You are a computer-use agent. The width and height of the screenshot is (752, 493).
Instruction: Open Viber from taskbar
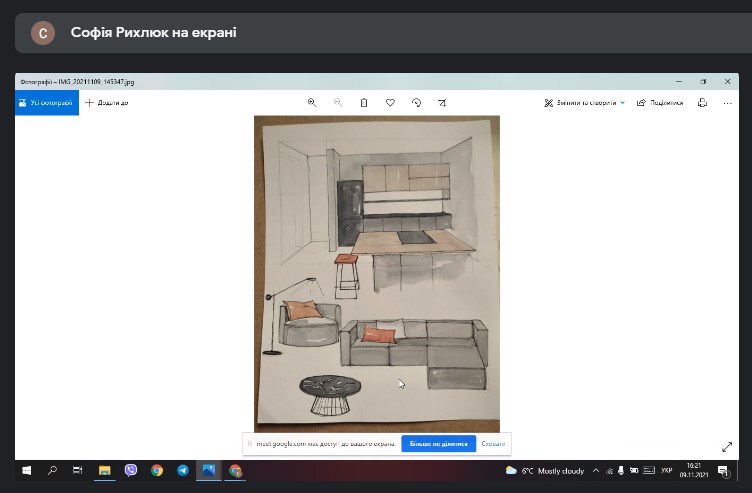[130, 470]
